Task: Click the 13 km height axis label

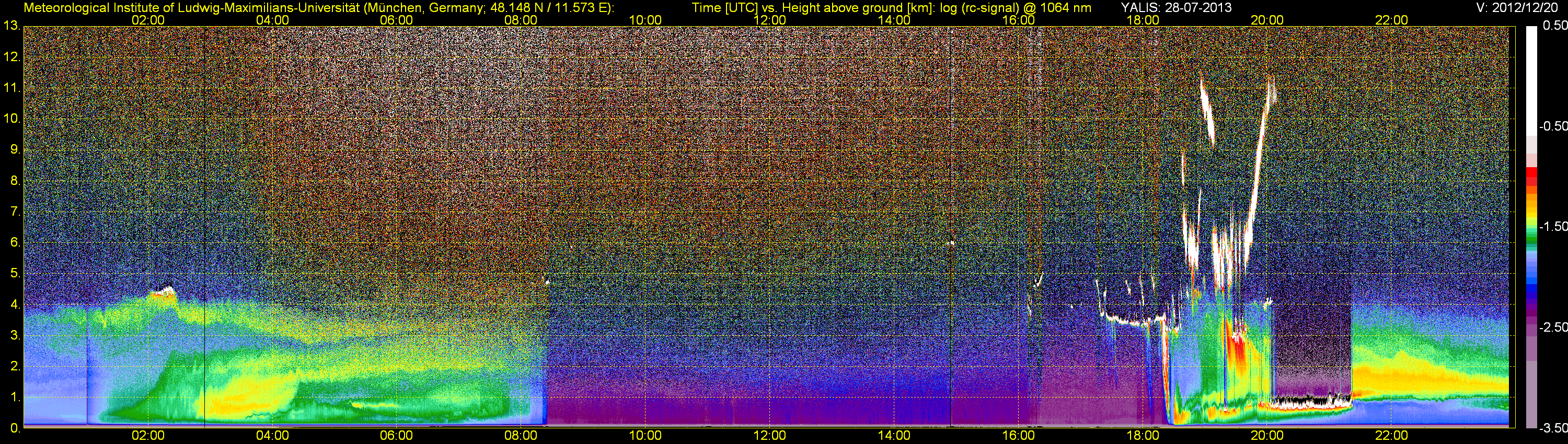Action: point(11,26)
